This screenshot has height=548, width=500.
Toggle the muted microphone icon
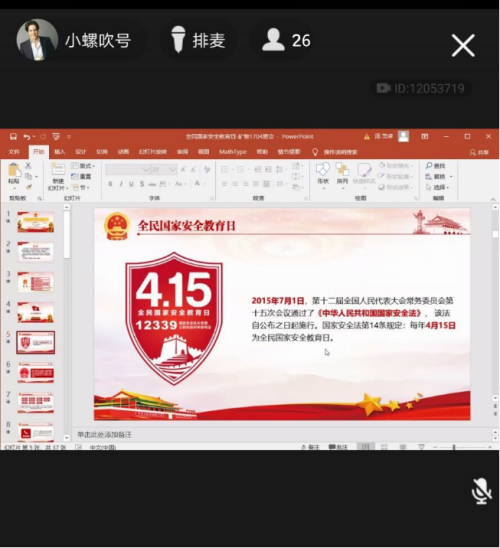[481, 491]
